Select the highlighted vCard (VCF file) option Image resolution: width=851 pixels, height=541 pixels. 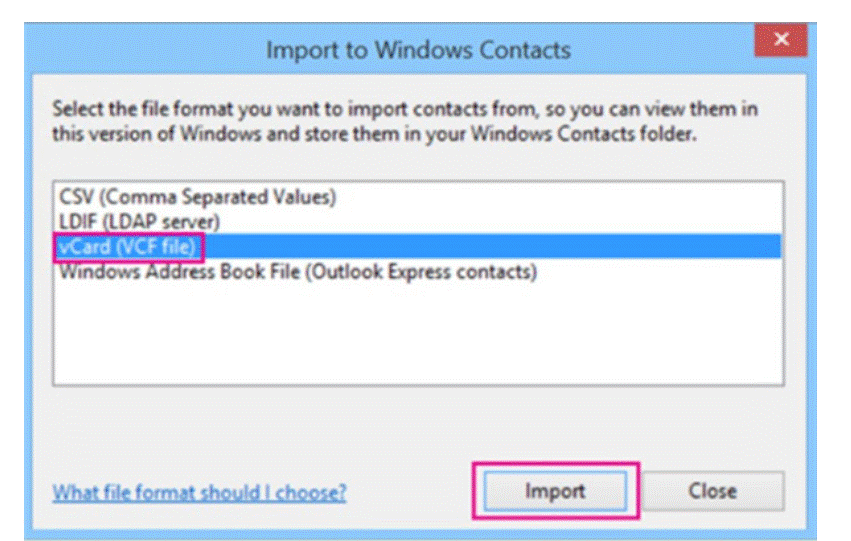click(417, 247)
